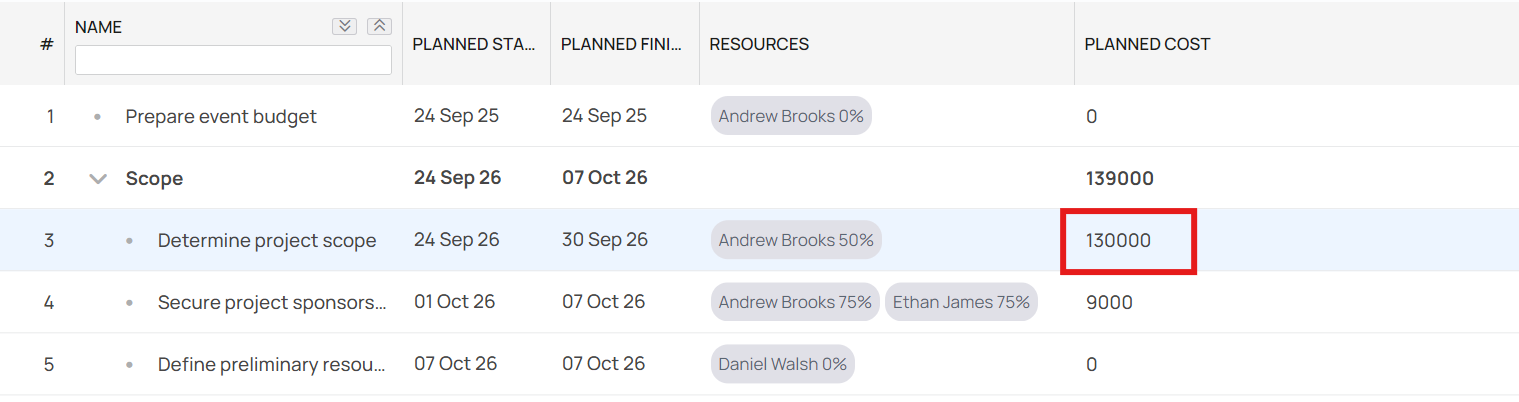Viewport: 1519px width, 402px height.
Task: Select the Define preliminary resources task
Action: coord(272,364)
